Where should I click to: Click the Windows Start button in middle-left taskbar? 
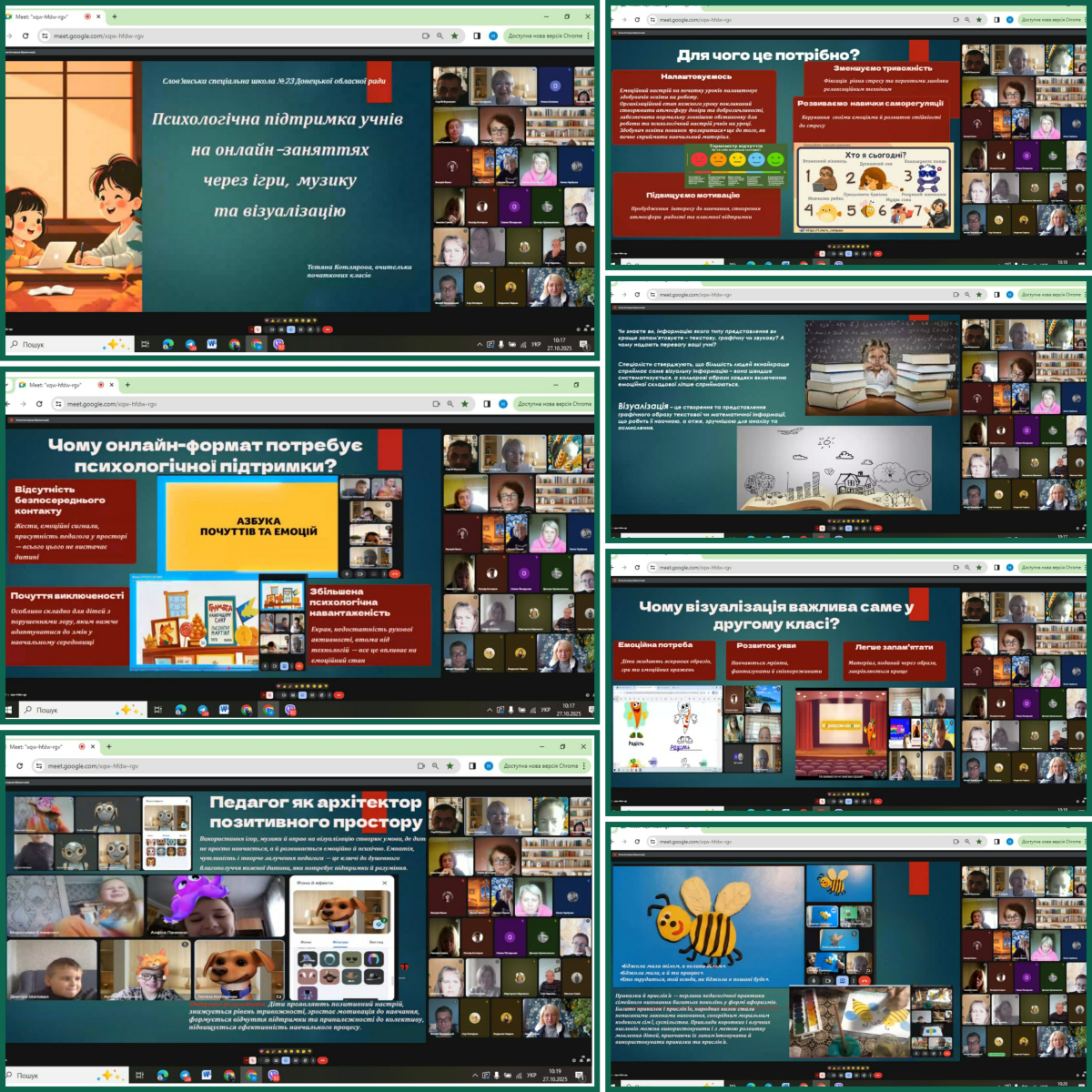(10, 710)
